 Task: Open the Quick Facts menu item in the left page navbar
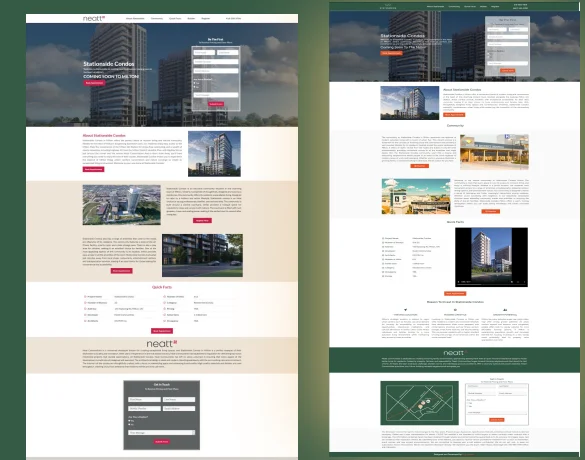[175, 18]
